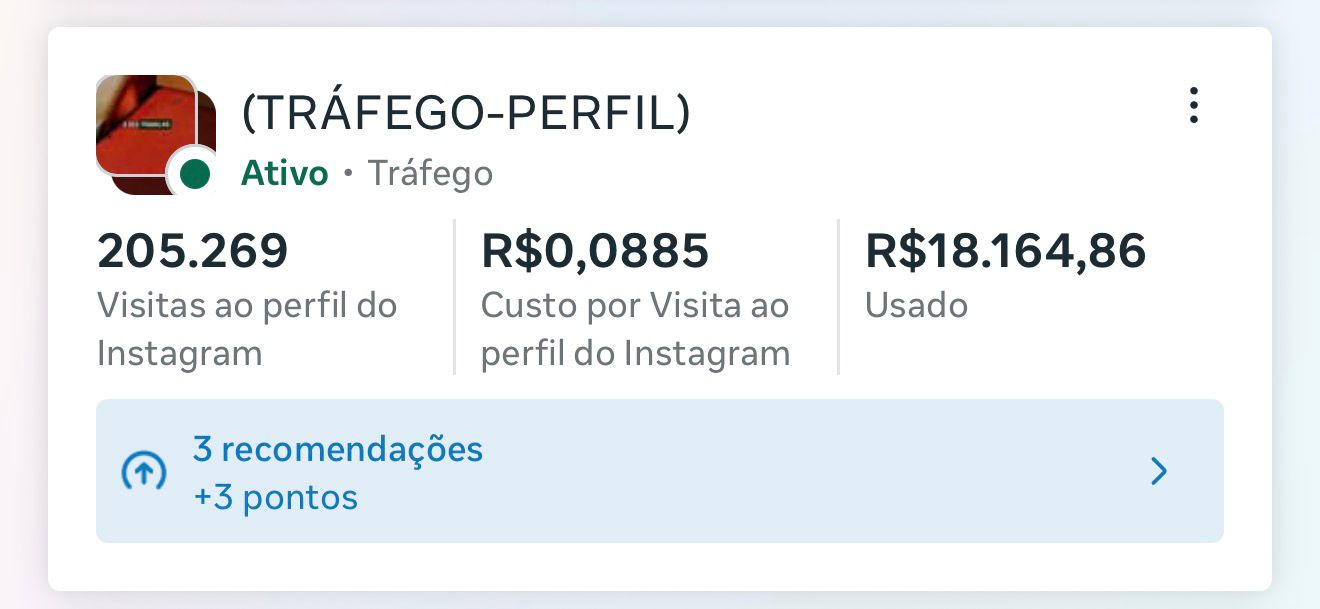Click the 205.269 profile visits value
The image size is (1320, 609).
[192, 250]
